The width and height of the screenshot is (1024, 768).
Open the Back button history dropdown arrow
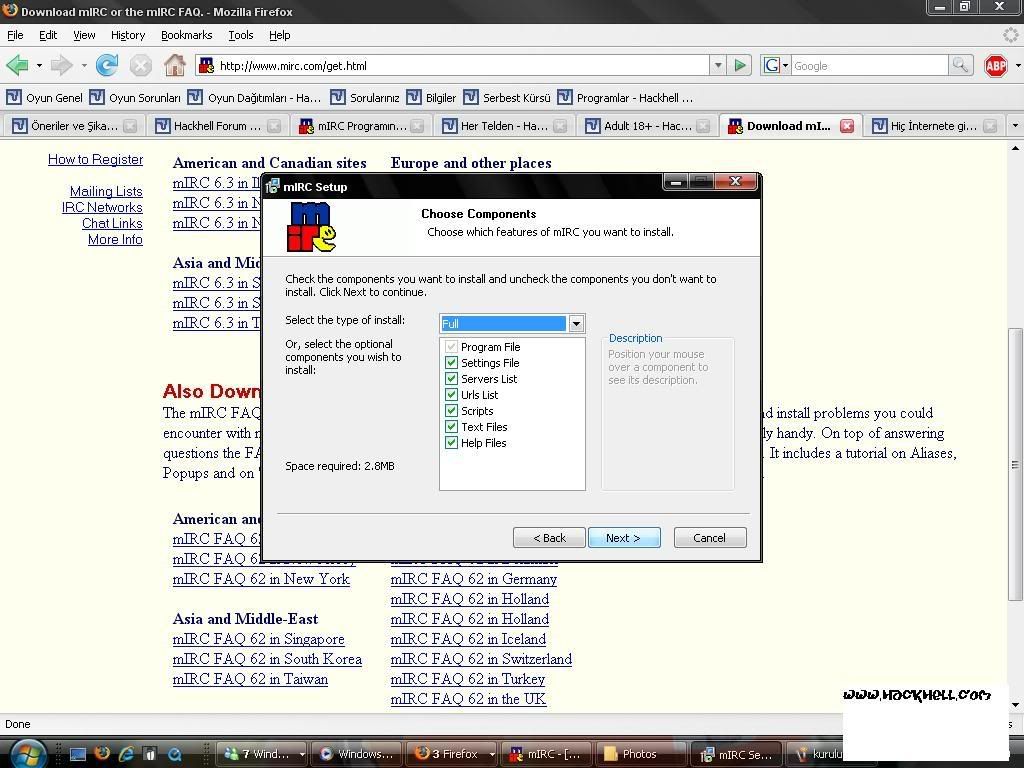click(x=39, y=65)
